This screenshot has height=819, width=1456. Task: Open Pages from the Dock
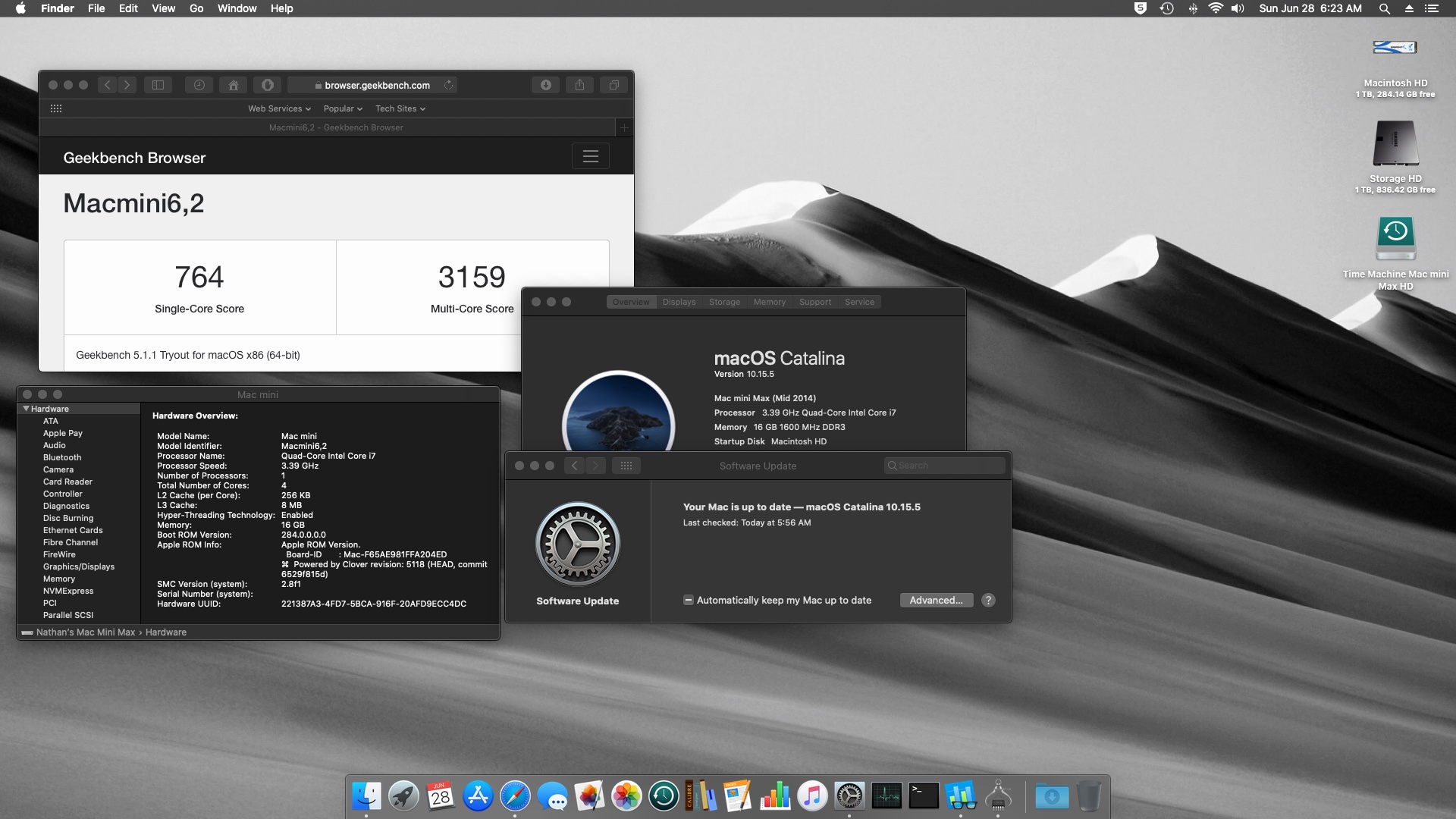pos(738,796)
